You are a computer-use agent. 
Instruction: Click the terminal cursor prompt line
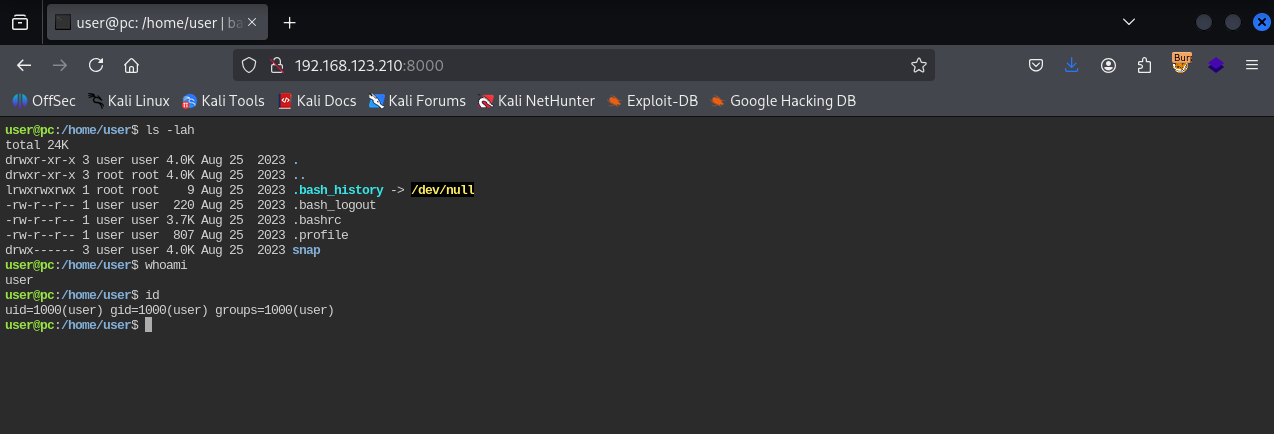pos(148,325)
